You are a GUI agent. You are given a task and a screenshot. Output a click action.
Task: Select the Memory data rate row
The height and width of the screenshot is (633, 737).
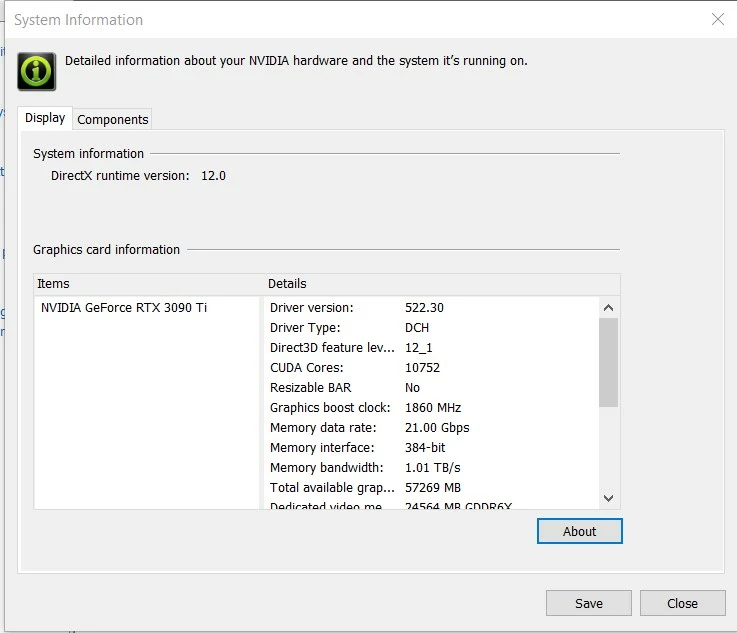click(x=431, y=427)
